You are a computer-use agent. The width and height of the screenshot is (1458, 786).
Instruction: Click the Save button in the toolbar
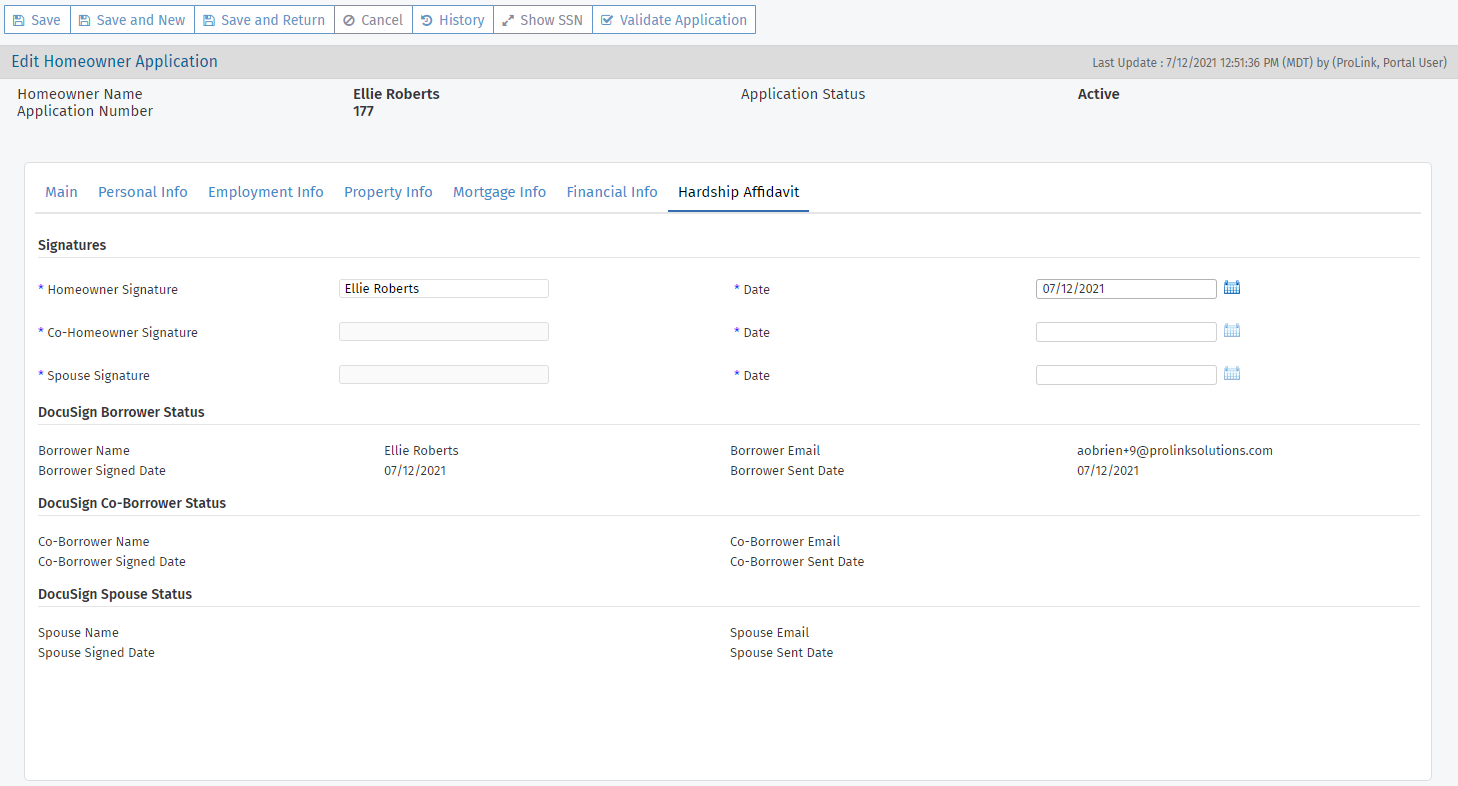click(37, 20)
